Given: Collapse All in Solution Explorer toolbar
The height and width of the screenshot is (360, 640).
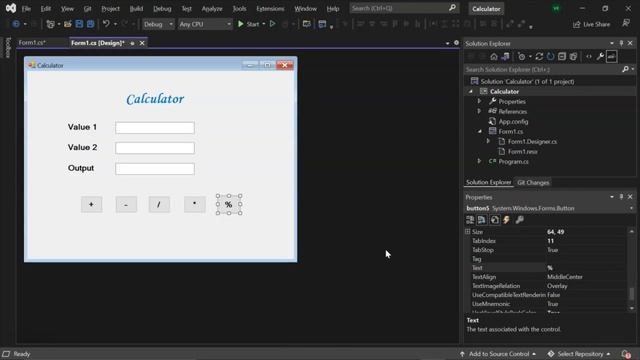Looking at the screenshot, I should pos(562,57).
